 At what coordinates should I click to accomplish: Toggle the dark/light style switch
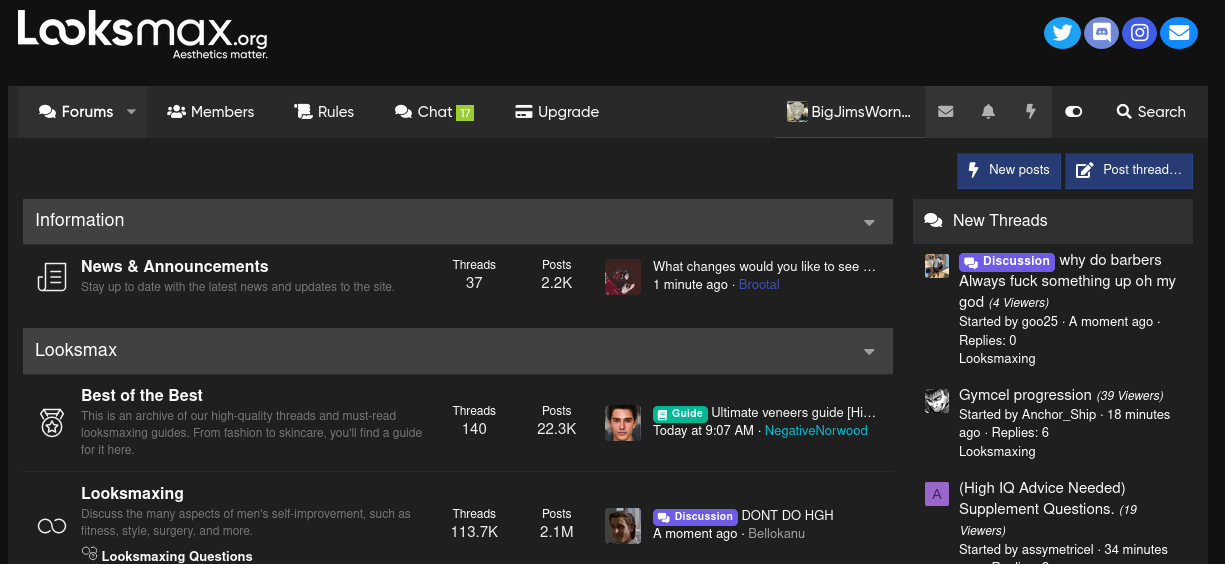pos(1073,112)
